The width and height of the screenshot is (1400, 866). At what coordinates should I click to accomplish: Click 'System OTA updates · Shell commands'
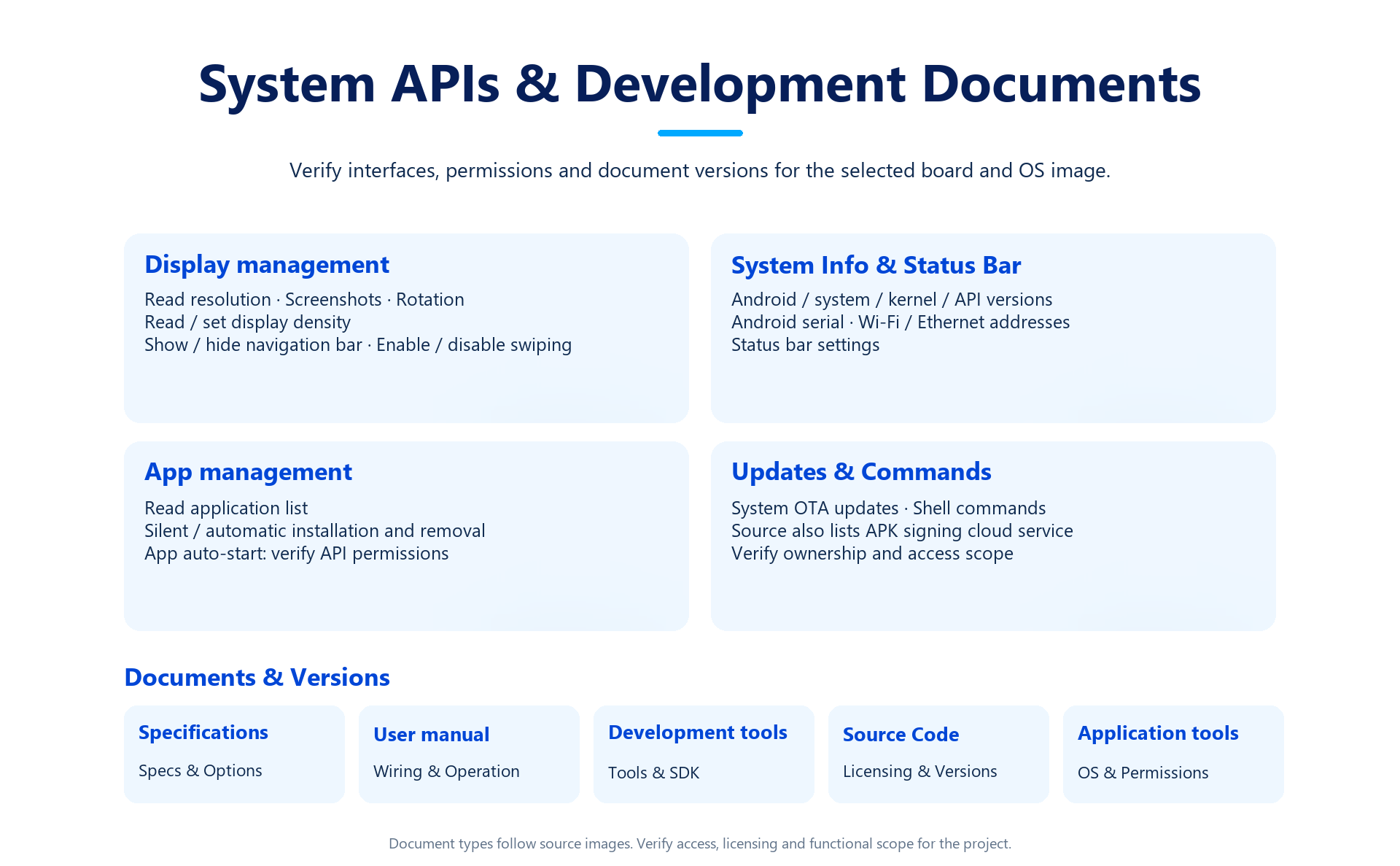(x=888, y=509)
